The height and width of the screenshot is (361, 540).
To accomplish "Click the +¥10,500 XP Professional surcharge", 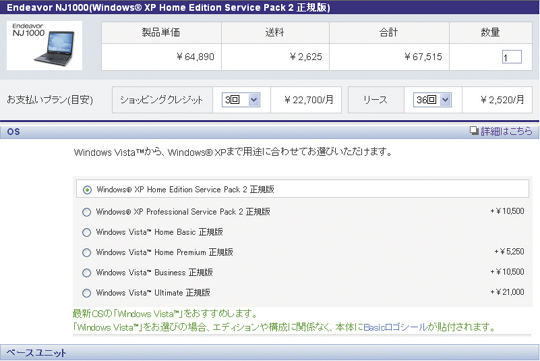I will pos(507,211).
